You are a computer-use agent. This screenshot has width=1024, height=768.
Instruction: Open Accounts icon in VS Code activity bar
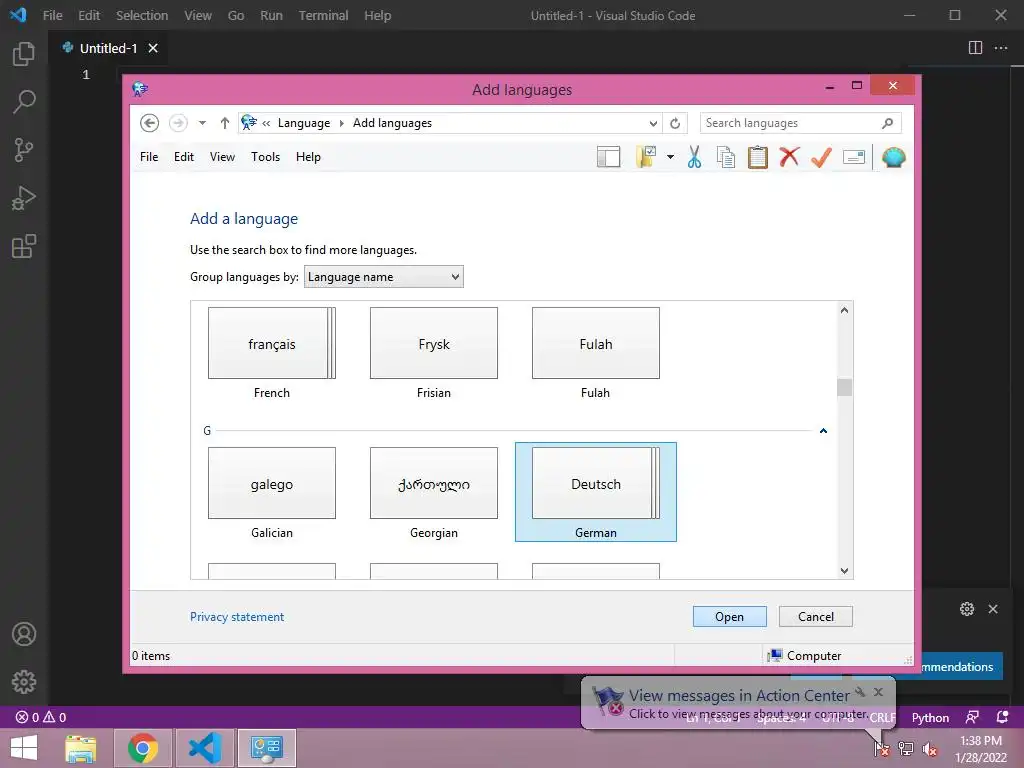[24, 634]
